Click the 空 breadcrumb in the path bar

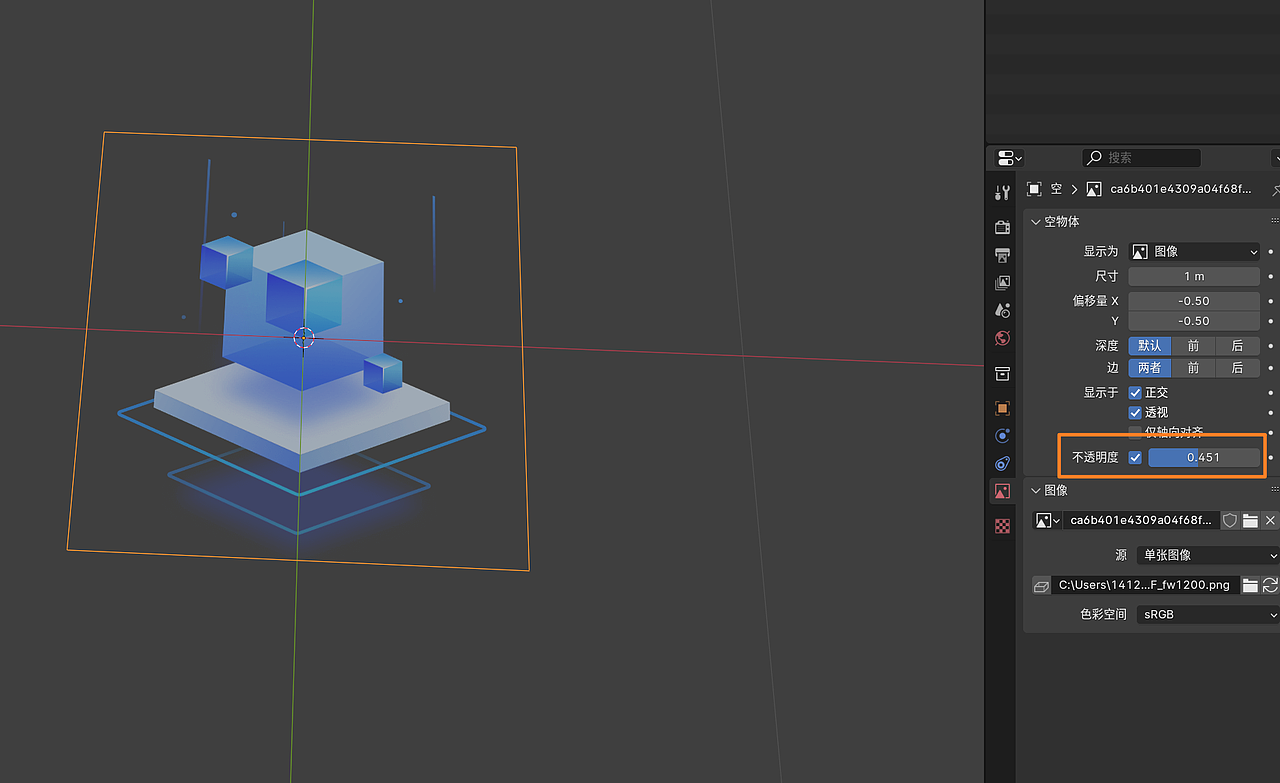coord(1056,189)
